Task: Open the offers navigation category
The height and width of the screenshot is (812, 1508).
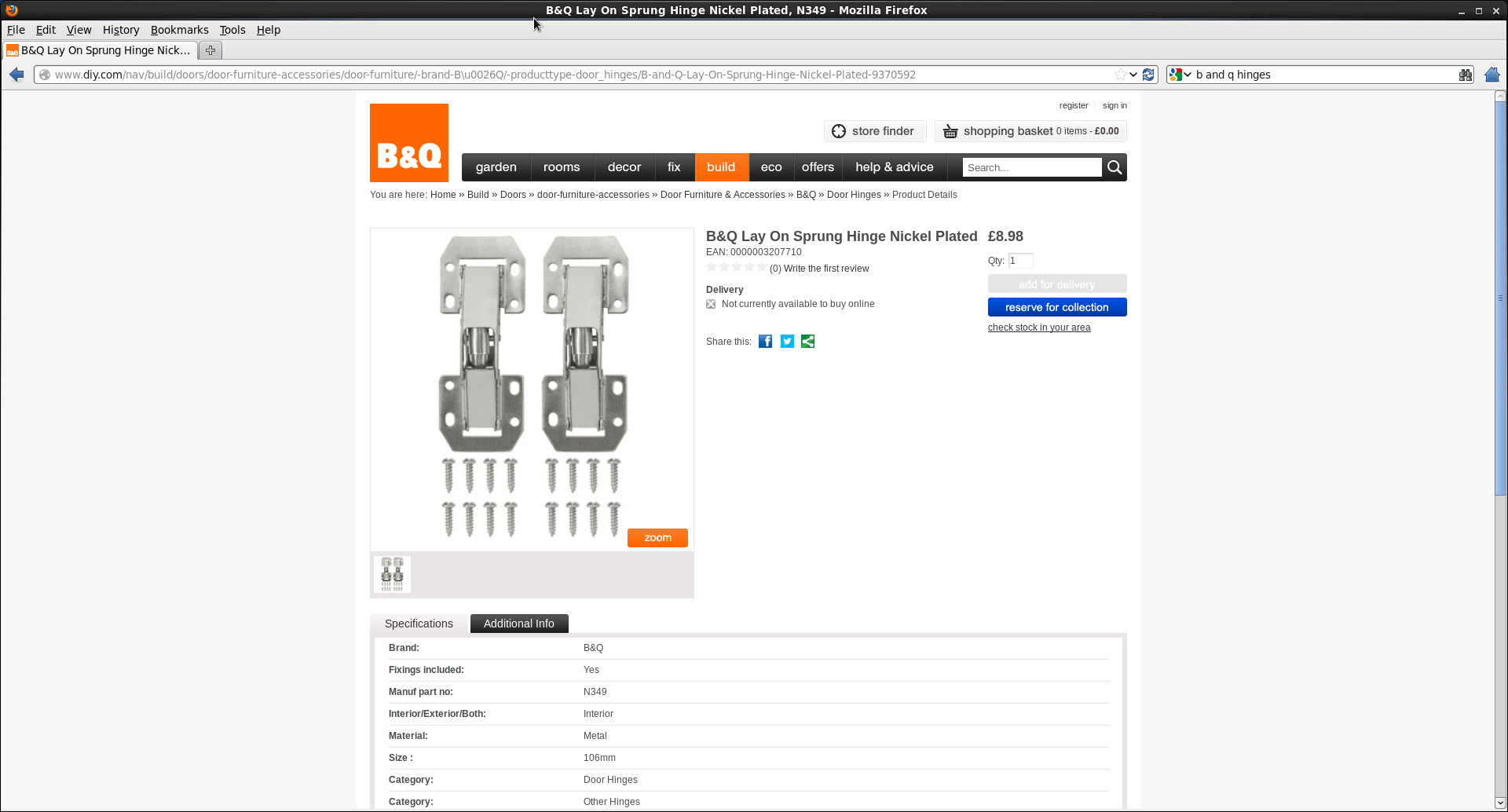Action: tap(818, 167)
